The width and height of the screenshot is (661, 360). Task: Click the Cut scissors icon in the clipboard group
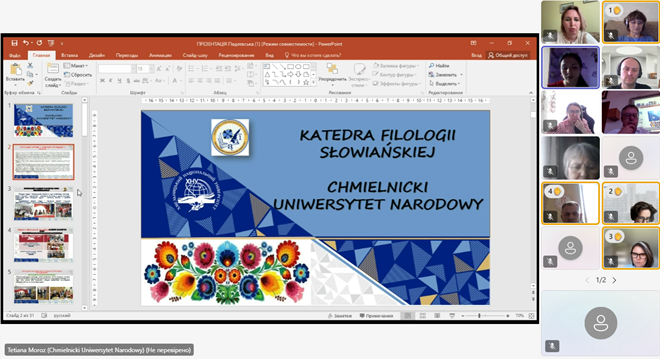30,66
